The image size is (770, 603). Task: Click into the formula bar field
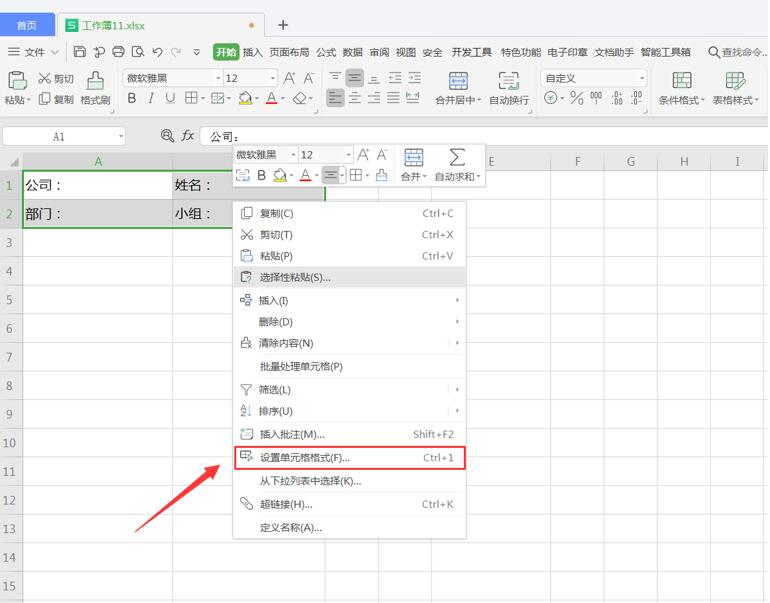[484, 136]
